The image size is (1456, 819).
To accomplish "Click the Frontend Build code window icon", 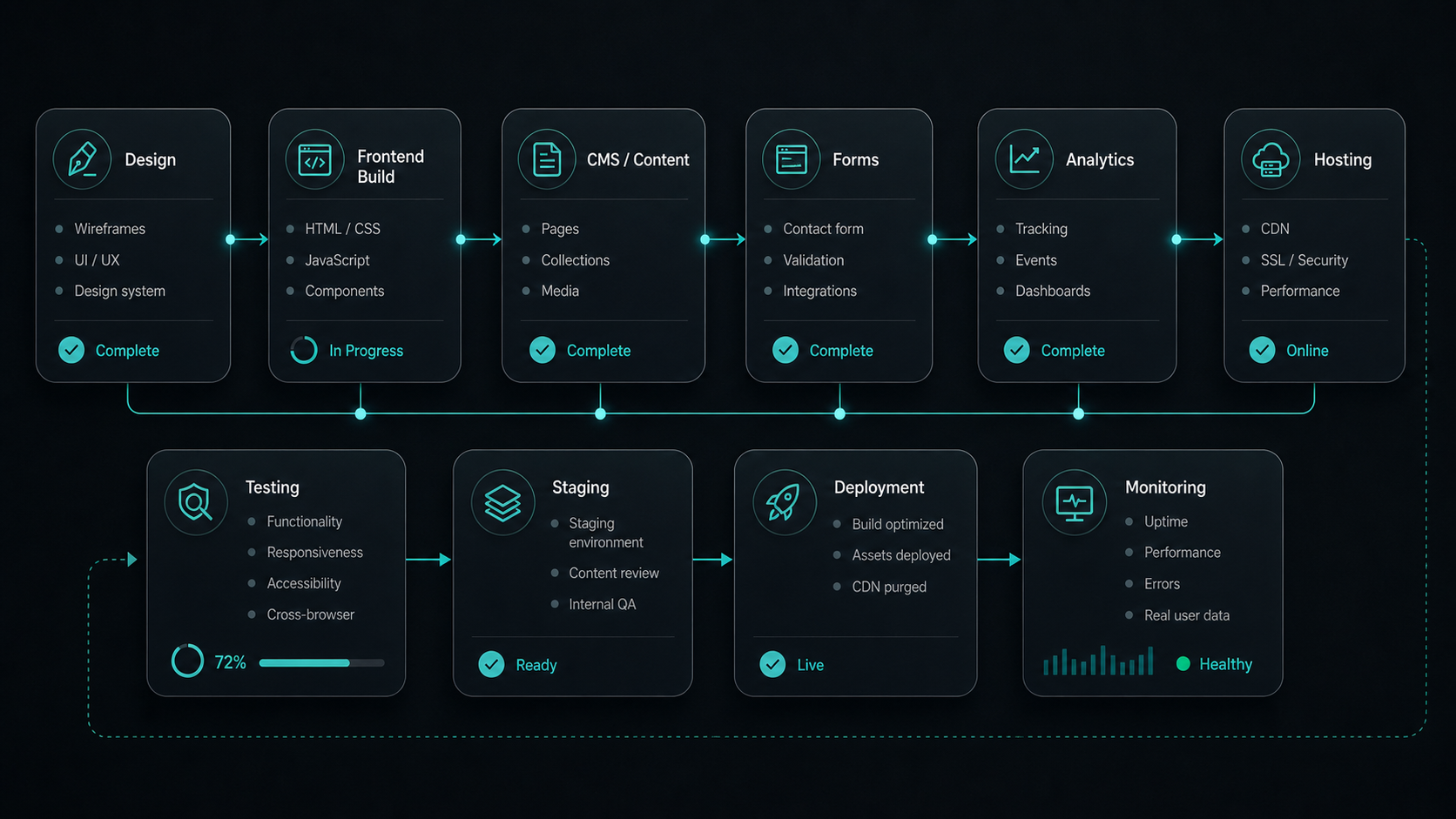I will coord(314,160).
